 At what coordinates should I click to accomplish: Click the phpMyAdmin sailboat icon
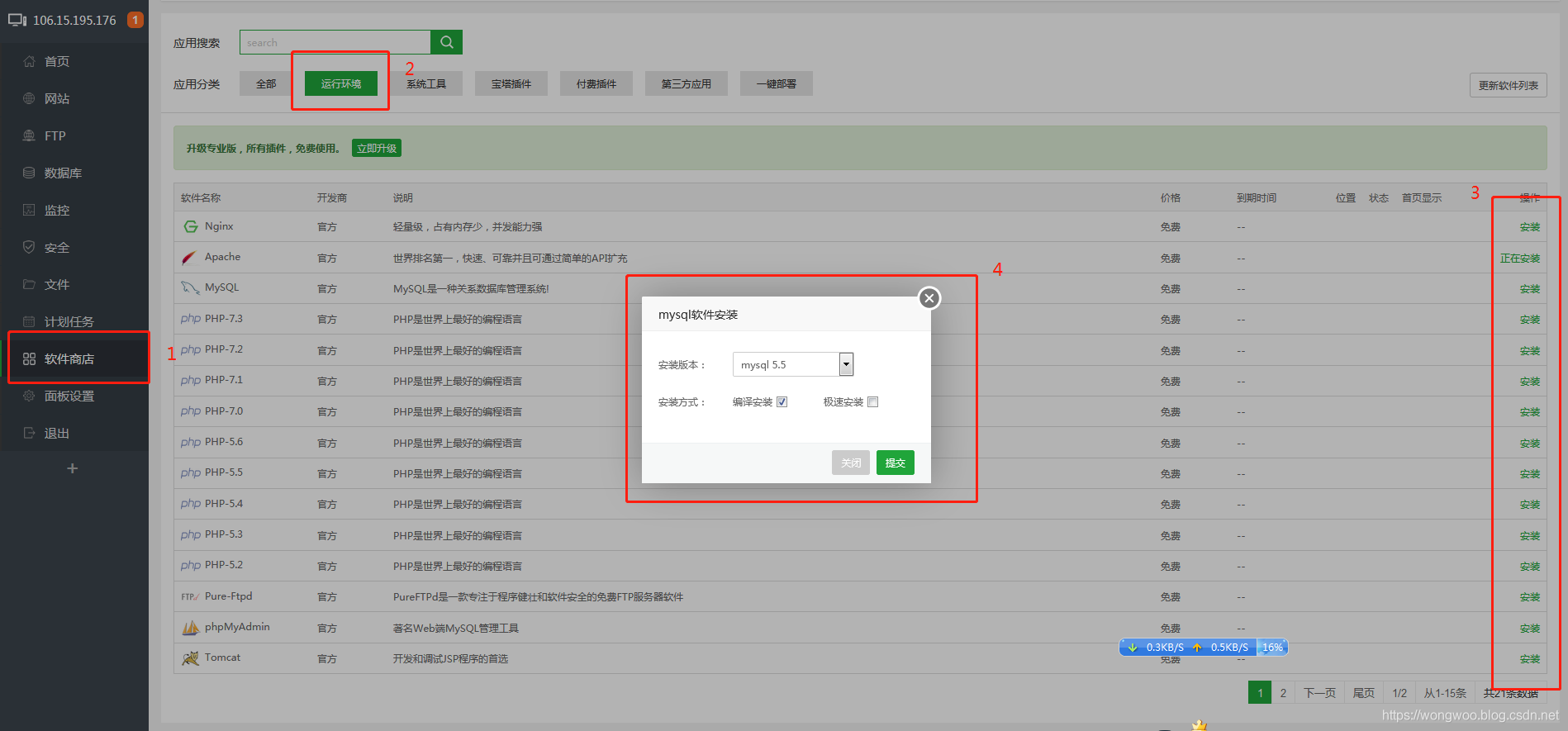click(x=191, y=628)
